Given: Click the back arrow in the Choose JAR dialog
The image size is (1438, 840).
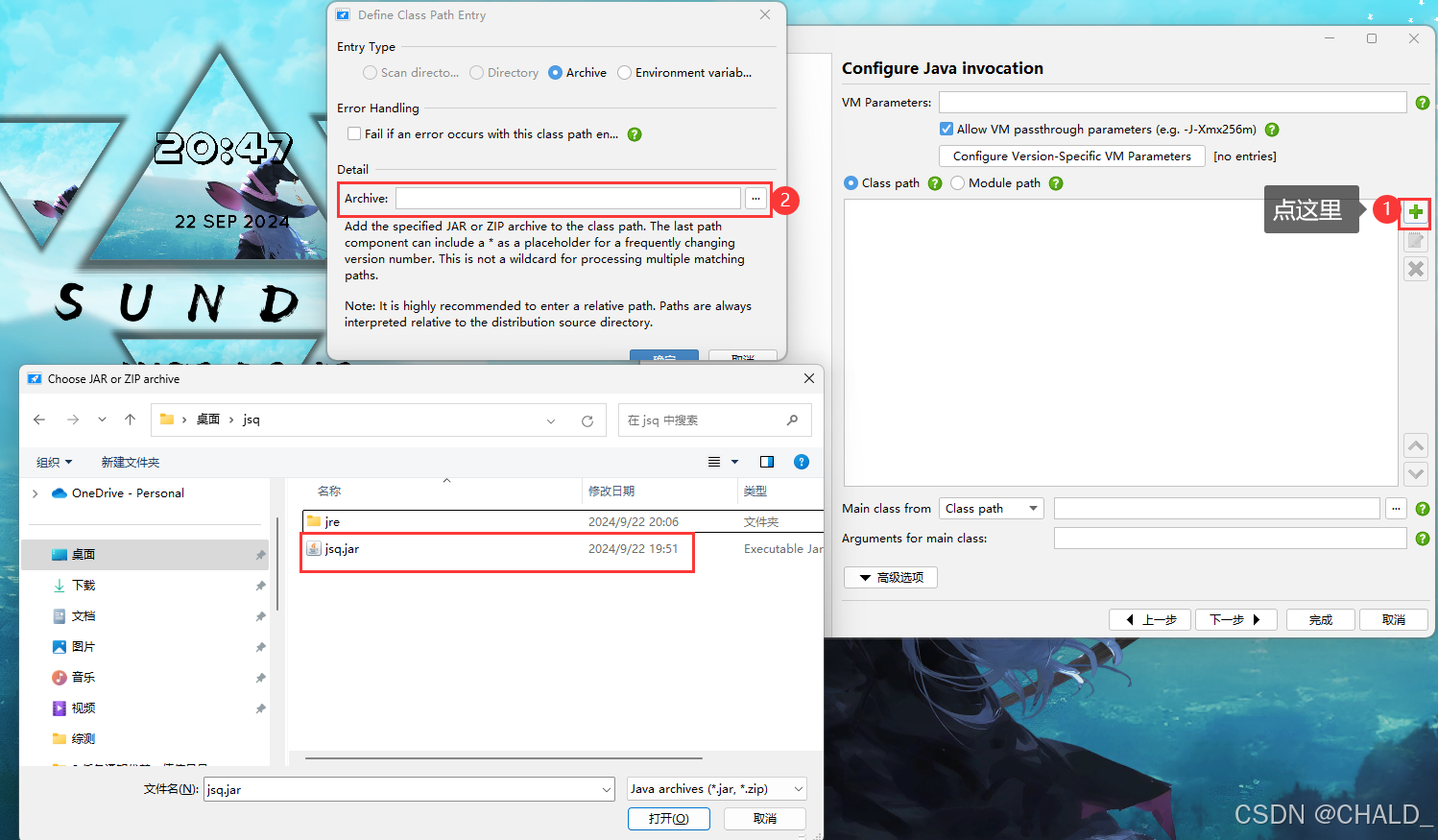Looking at the screenshot, I should (38, 419).
